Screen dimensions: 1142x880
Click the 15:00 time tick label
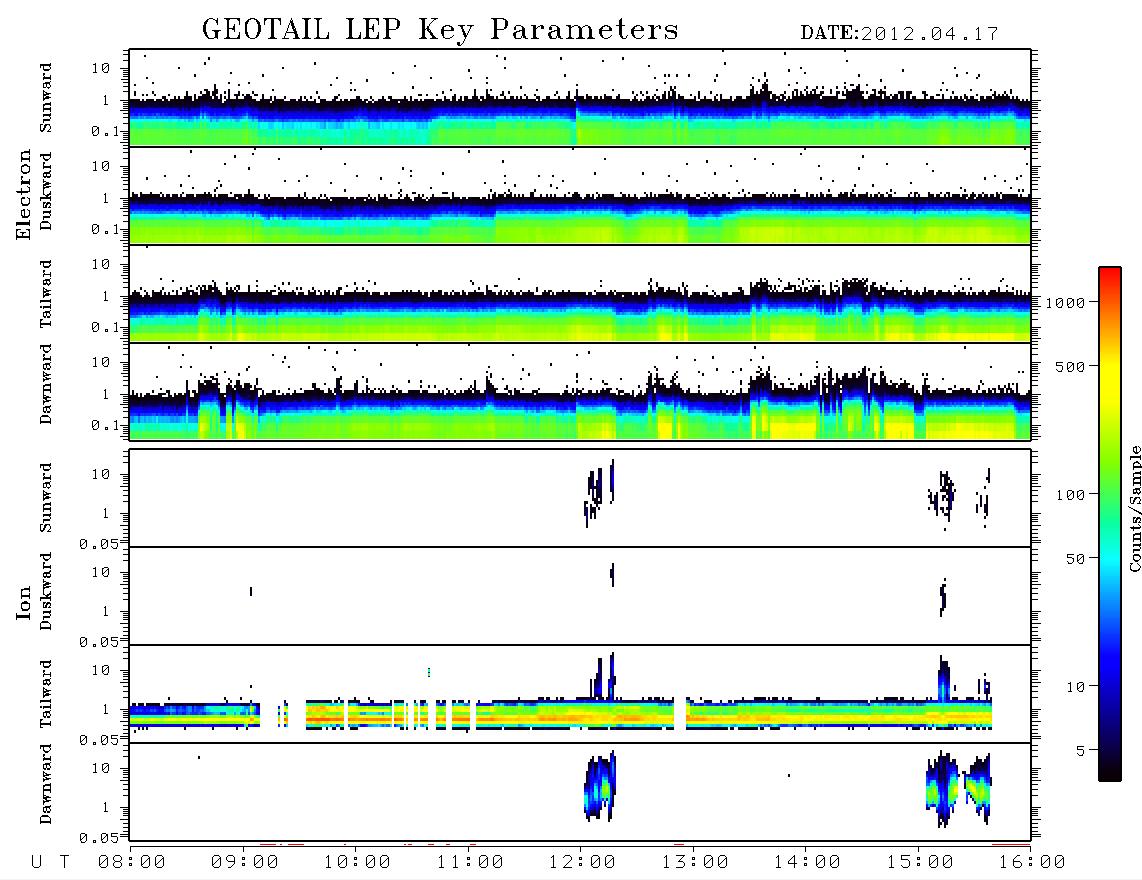pos(920,862)
